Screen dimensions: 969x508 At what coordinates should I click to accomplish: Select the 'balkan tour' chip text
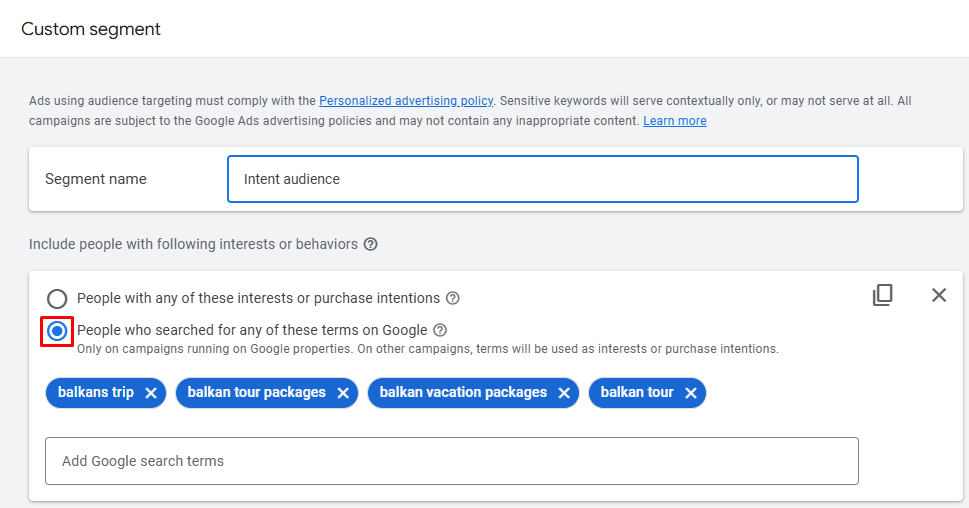point(637,392)
